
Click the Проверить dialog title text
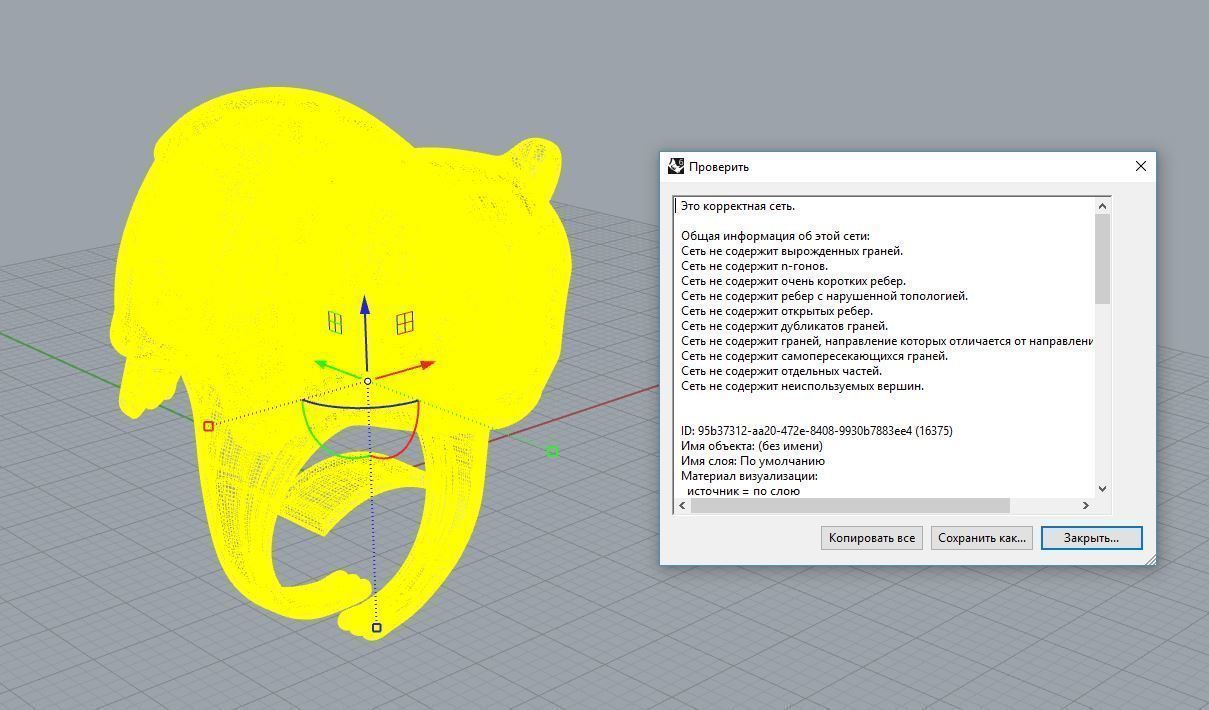(718, 167)
